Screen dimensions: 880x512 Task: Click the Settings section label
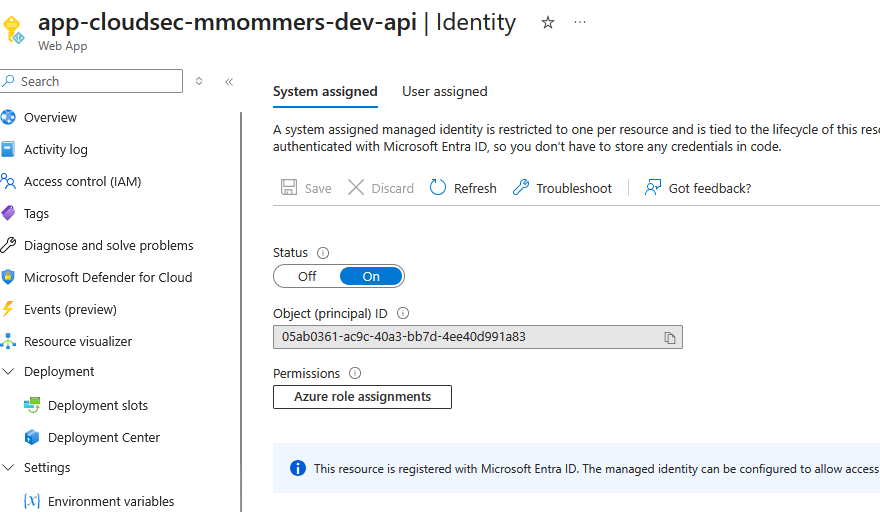[x=47, y=468]
